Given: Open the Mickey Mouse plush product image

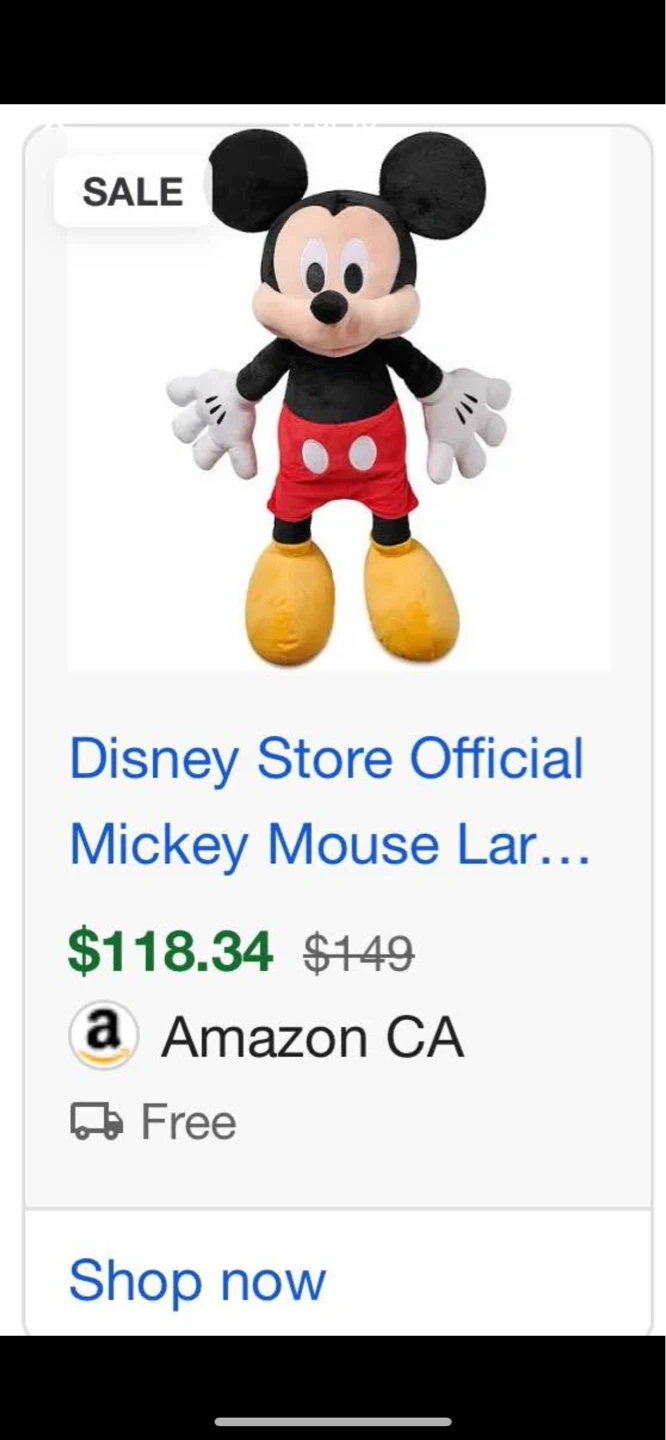Looking at the screenshot, I should click(x=338, y=400).
